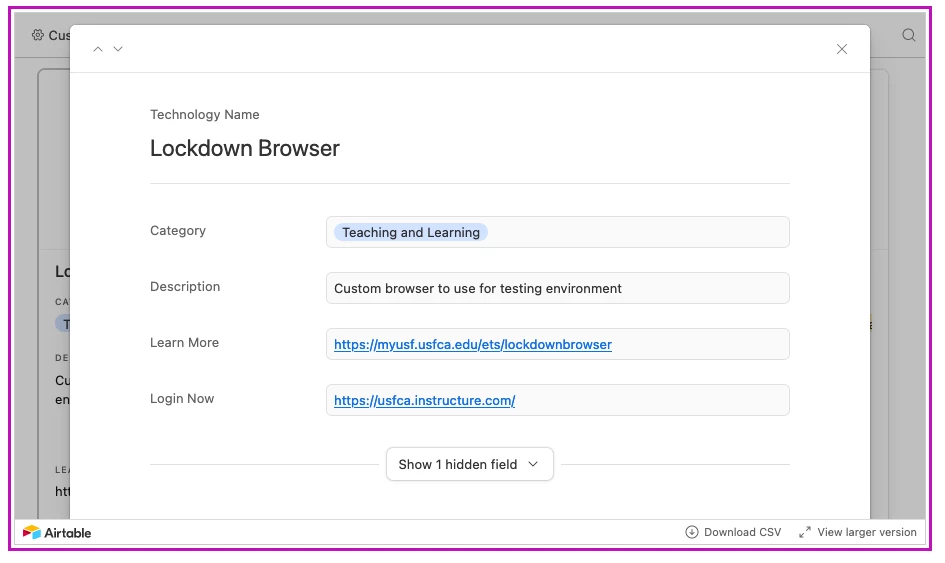
Task: Expand Show 1 hidden field
Action: pos(469,464)
